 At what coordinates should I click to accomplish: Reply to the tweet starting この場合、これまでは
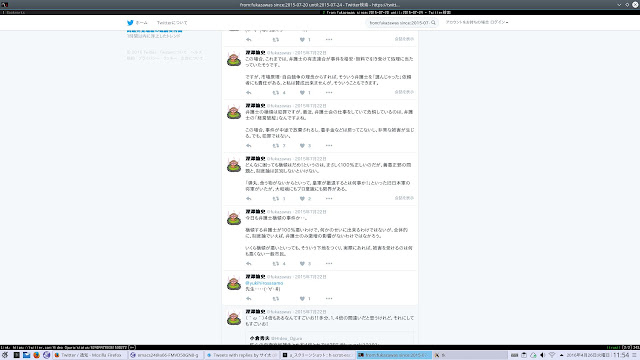tap(249, 93)
